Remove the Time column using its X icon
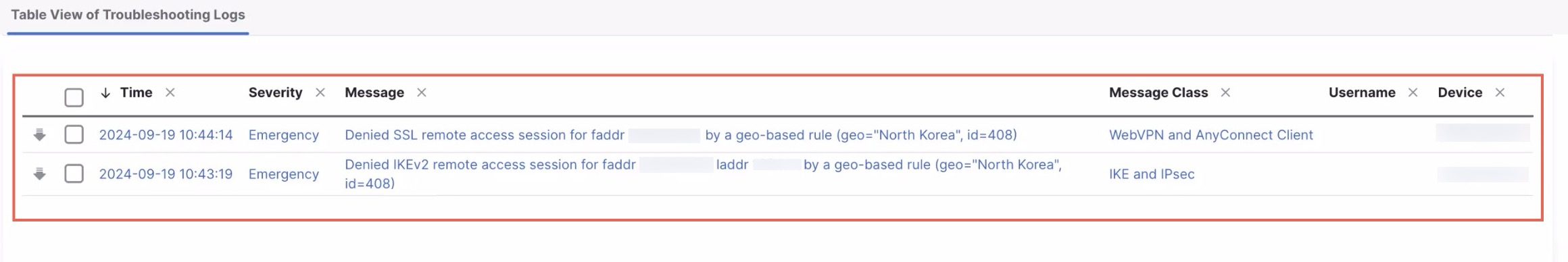Image resolution: width=1568 pixels, height=262 pixels. click(170, 93)
